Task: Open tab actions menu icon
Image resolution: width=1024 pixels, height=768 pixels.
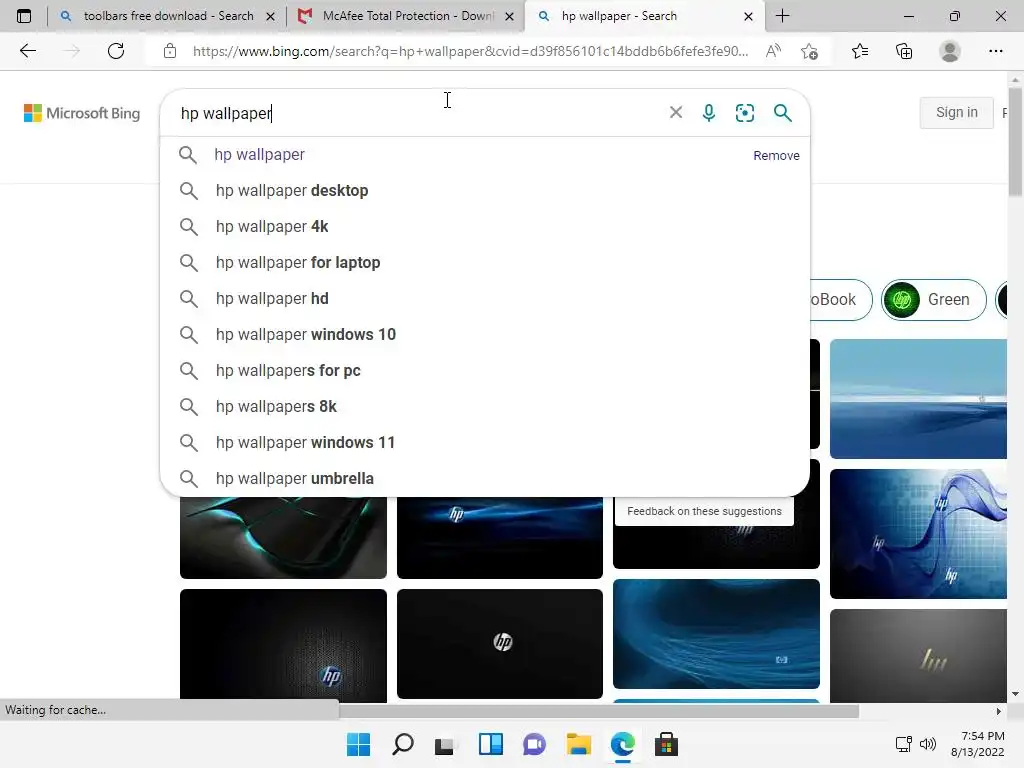Action: (x=24, y=16)
